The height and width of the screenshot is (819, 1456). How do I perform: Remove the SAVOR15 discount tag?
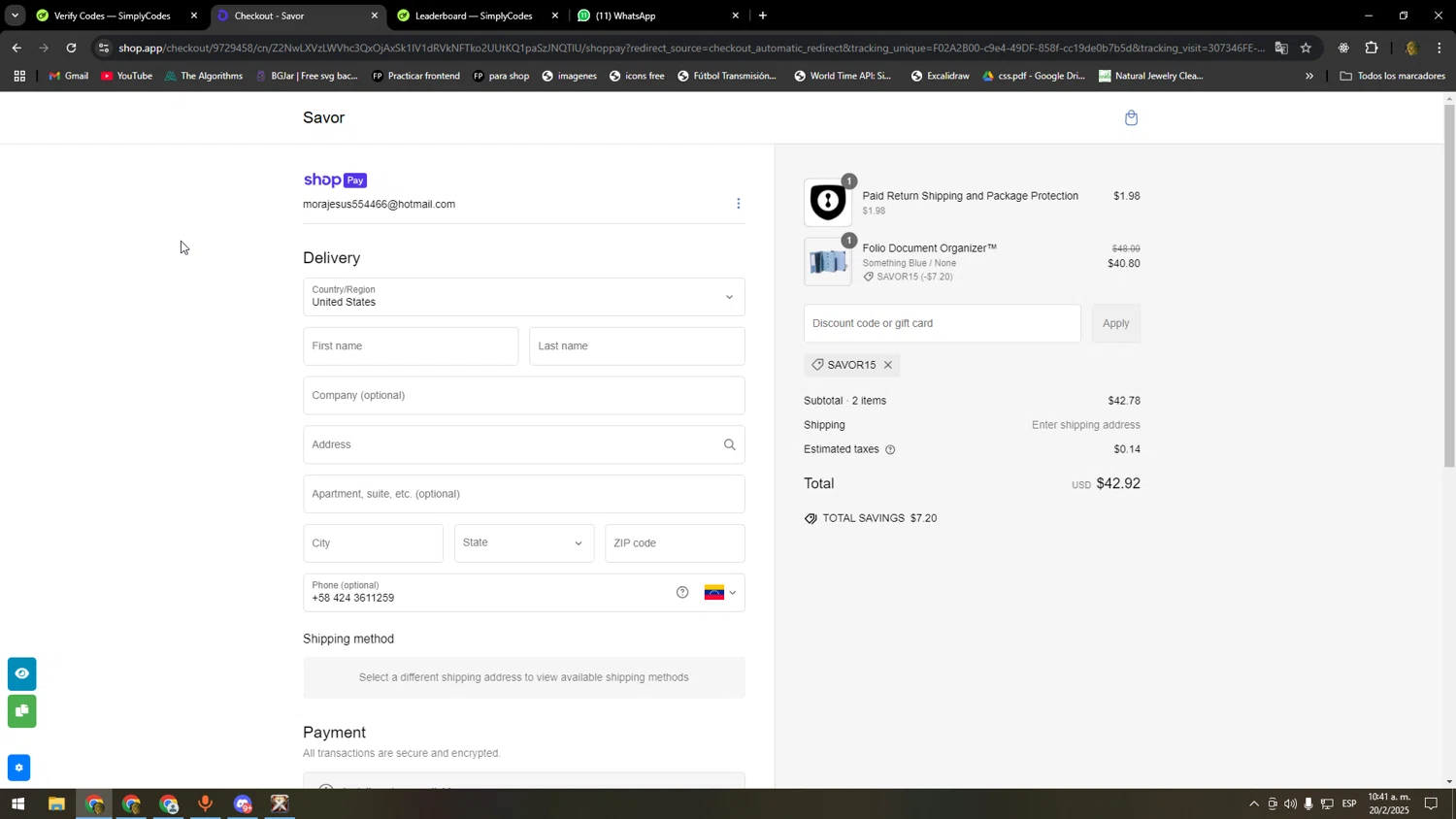[888, 365]
